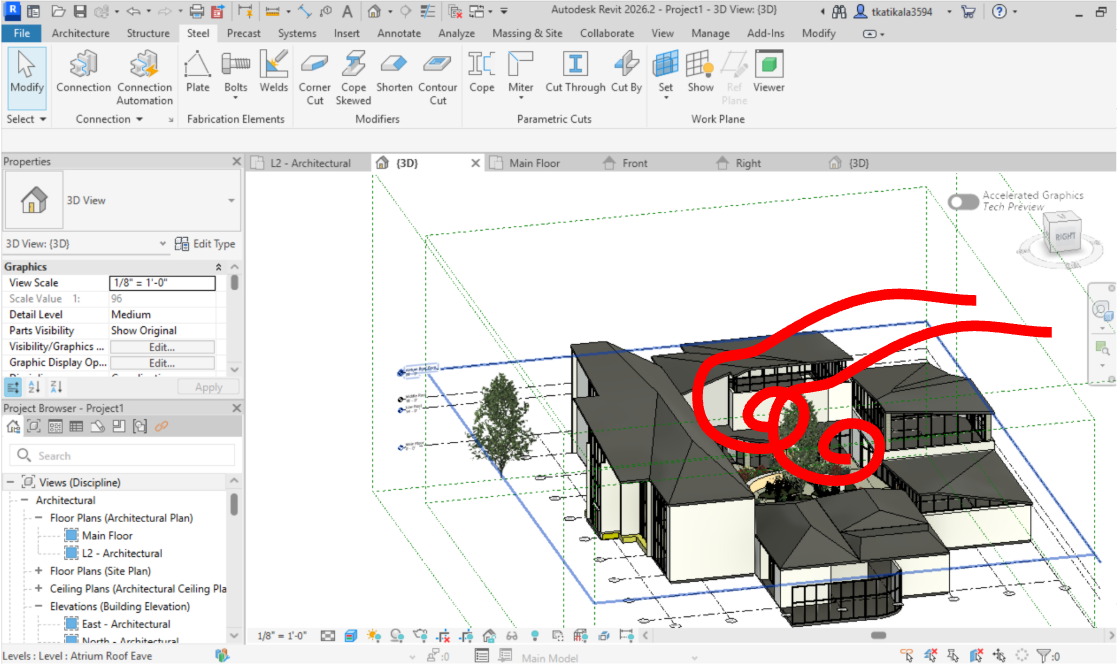Toggle shadows on view control bar

[397, 636]
